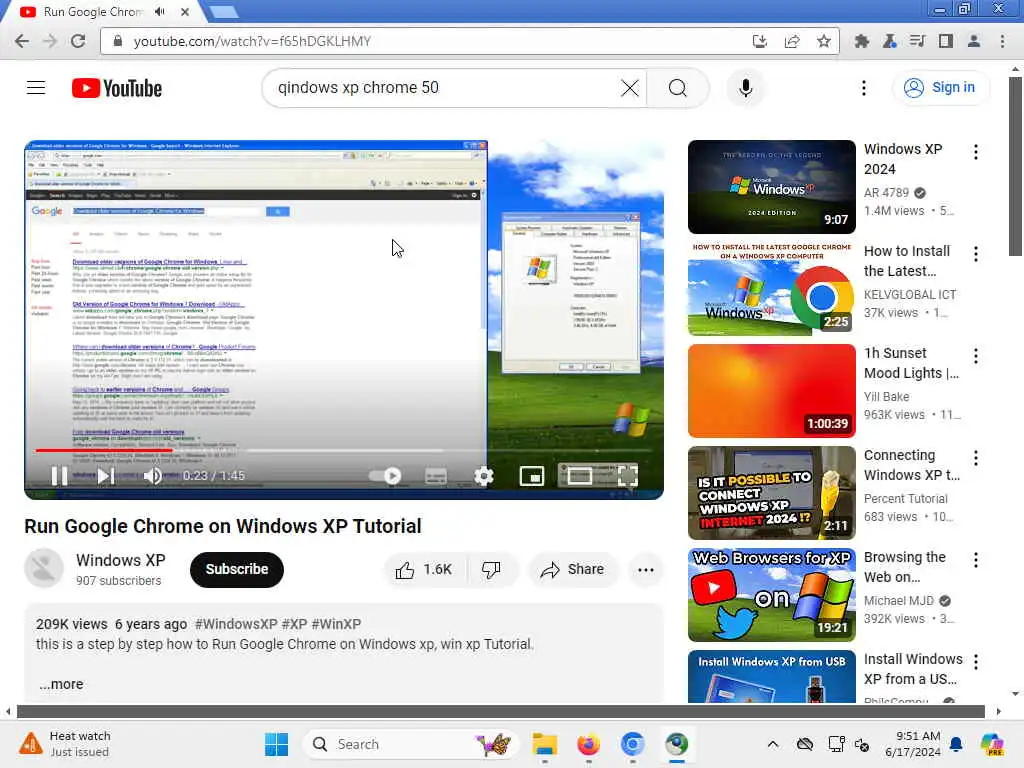Go back in Chrome

[x=22, y=41]
